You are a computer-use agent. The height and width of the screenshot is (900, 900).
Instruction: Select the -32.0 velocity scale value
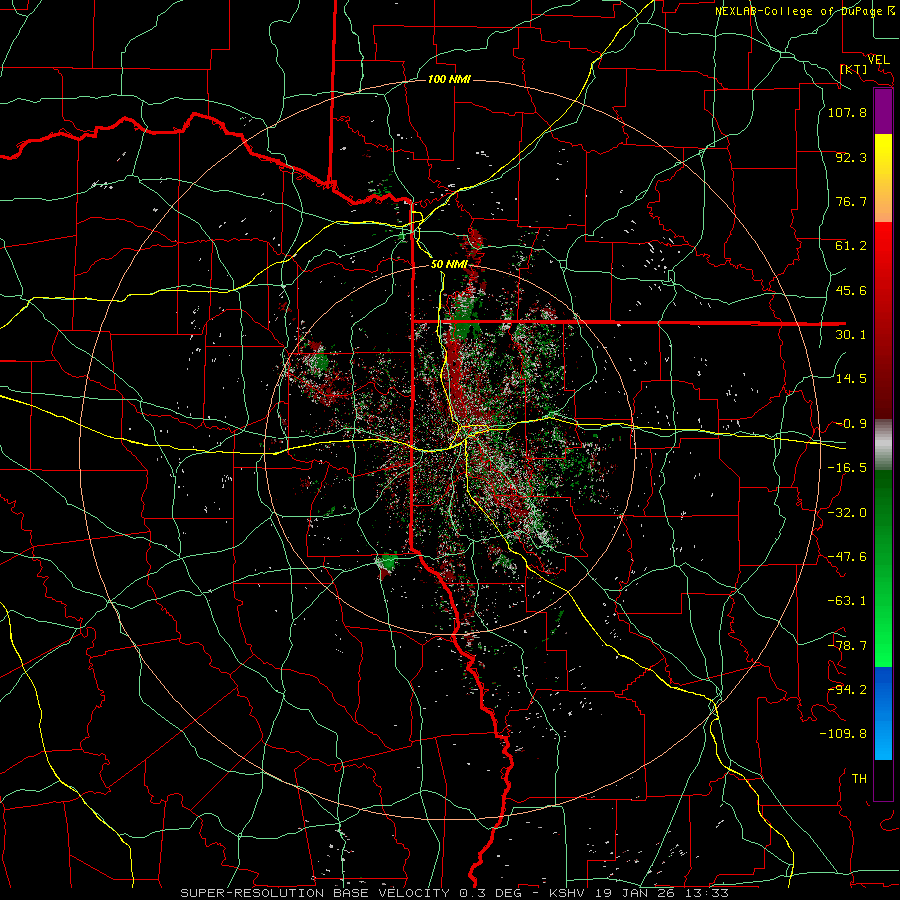pos(847,513)
